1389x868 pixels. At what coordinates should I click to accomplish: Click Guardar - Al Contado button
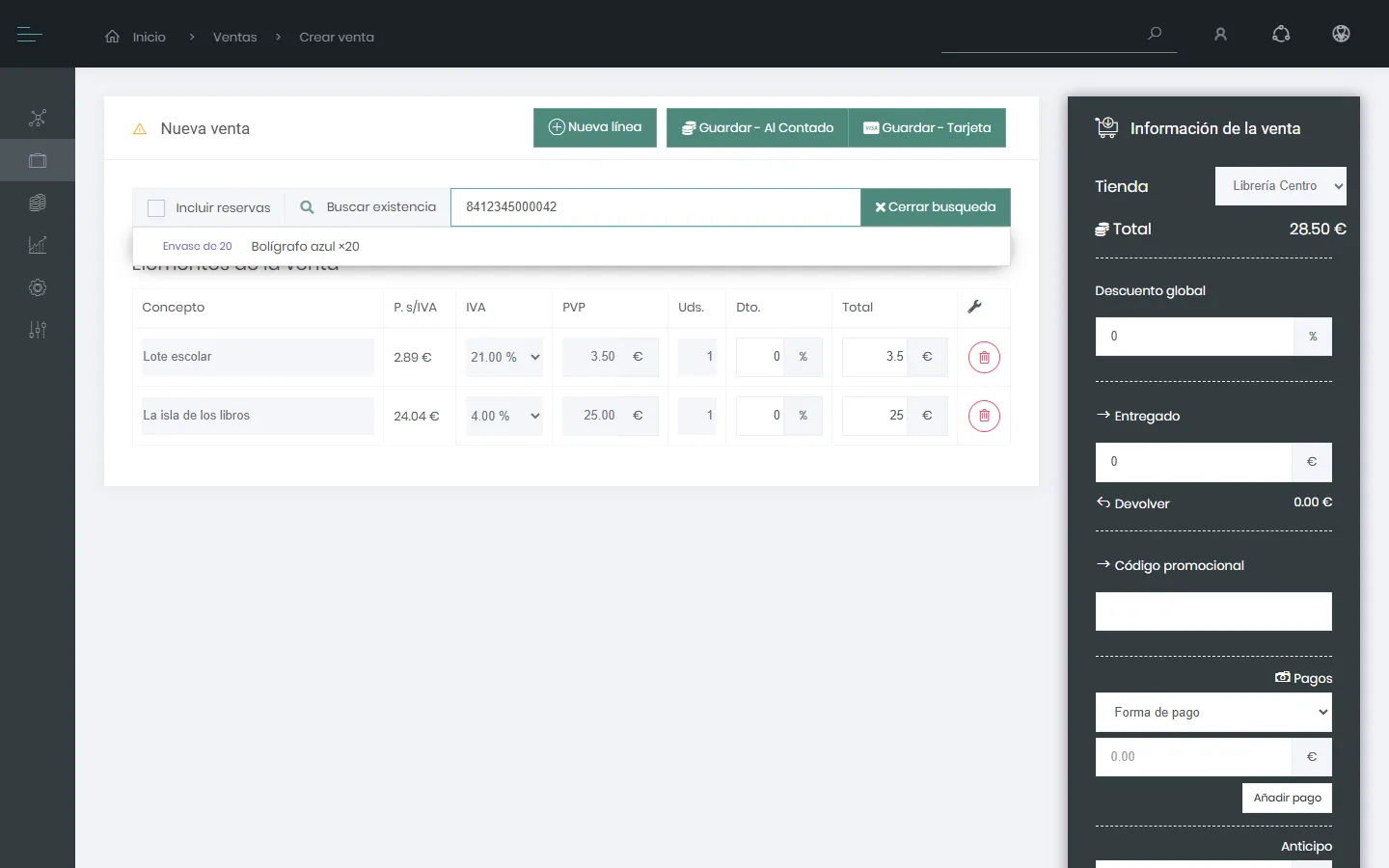pos(757,127)
